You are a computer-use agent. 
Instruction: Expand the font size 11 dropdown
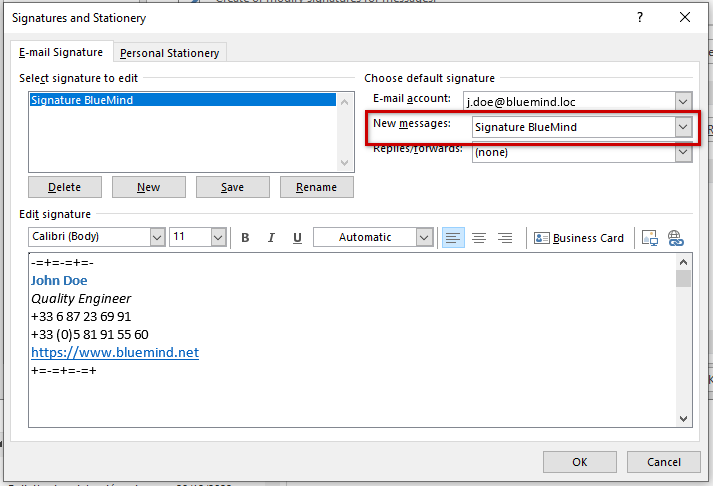218,237
